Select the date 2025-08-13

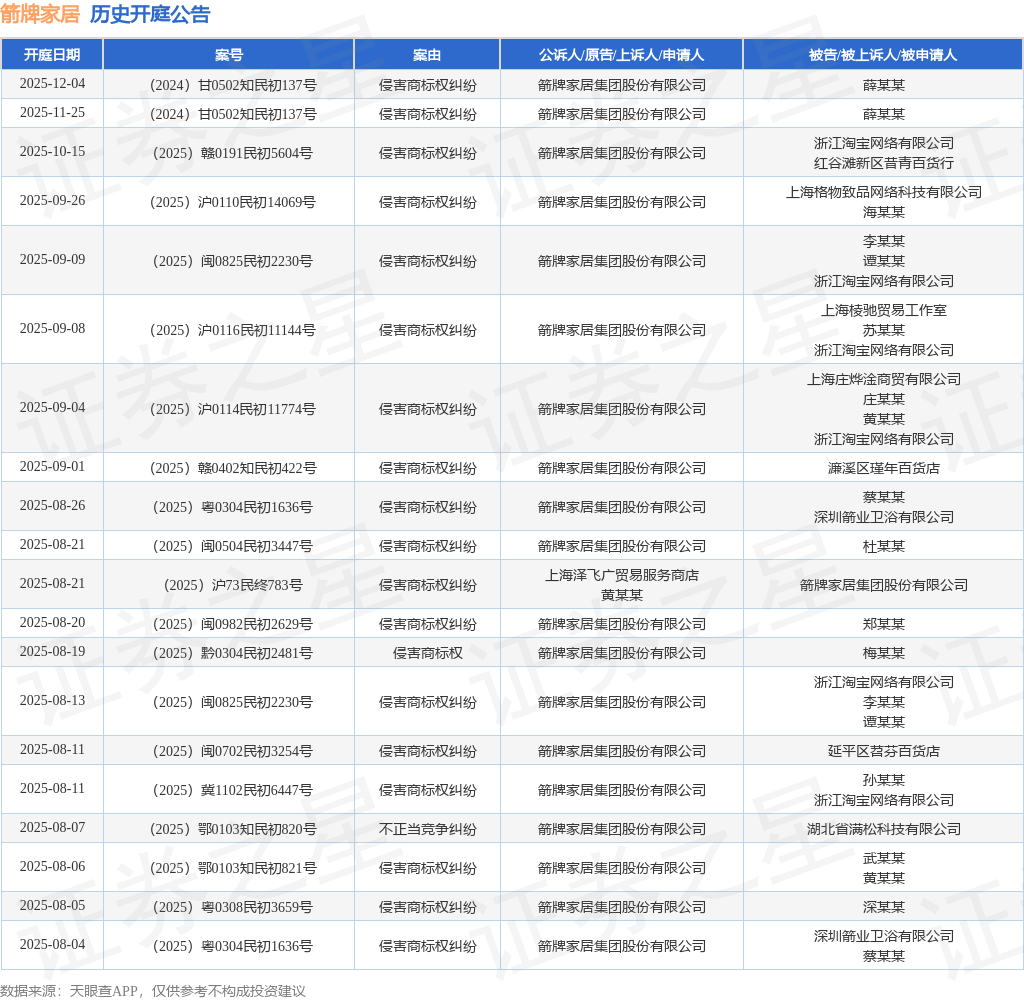tap(52, 700)
